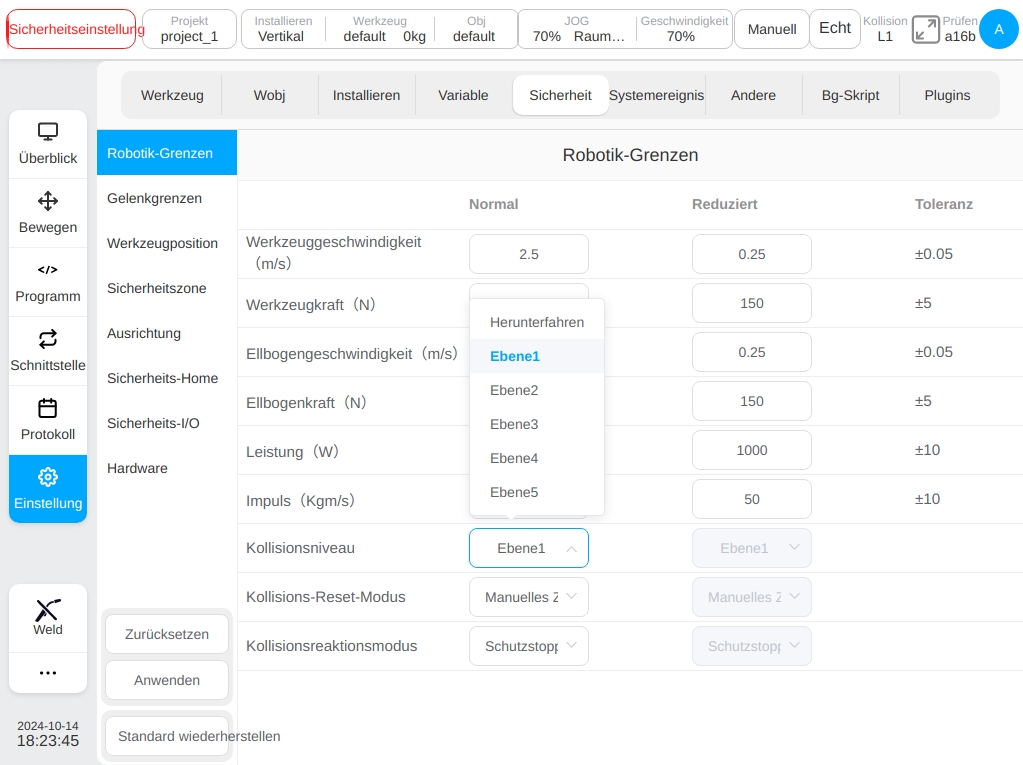Open the Überblick monitor icon
The height and width of the screenshot is (765, 1023).
click(48, 132)
